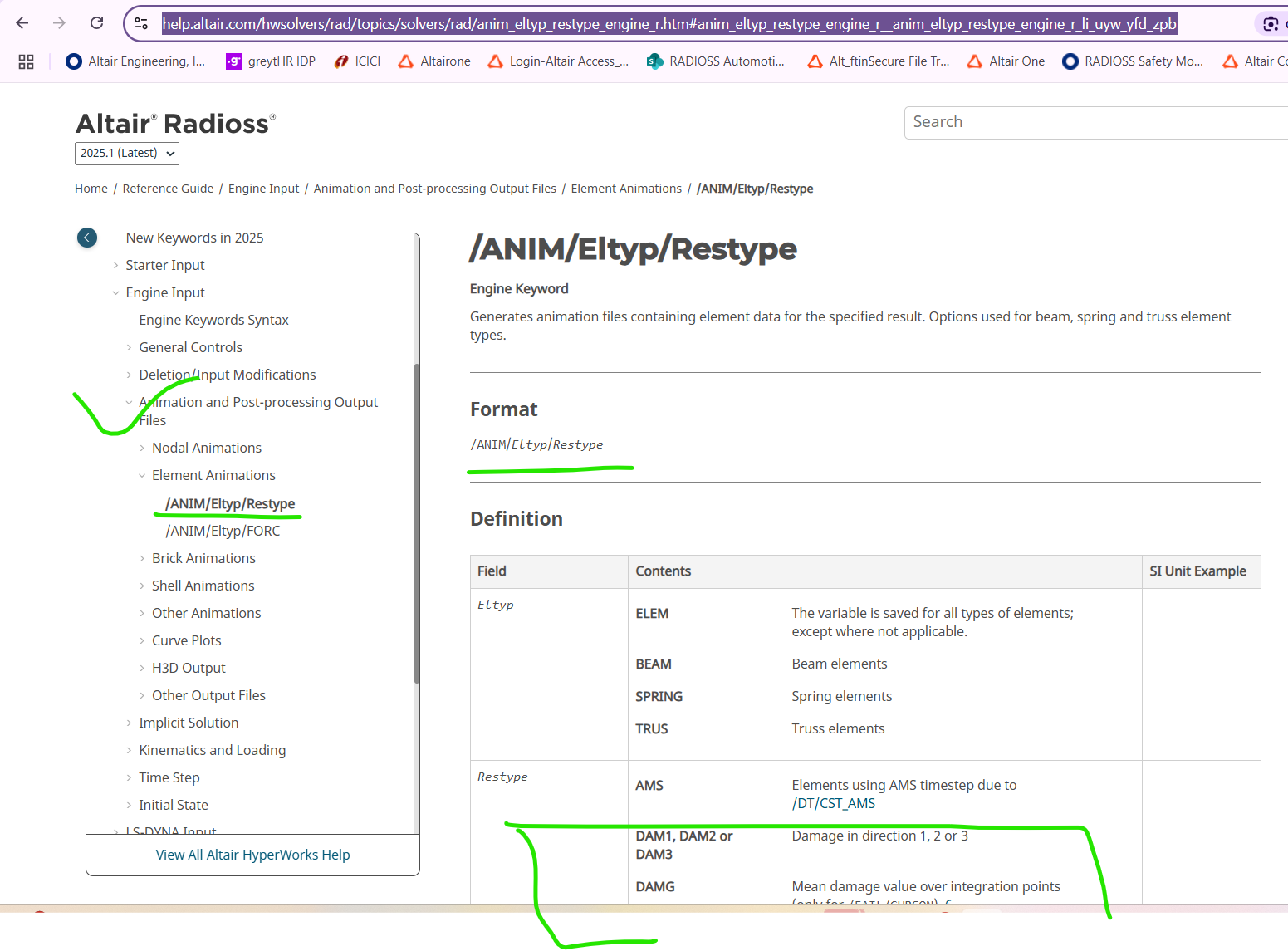Collapse sidebar with round chevron button
Viewport: 1288px width, 951px height.
(87, 238)
